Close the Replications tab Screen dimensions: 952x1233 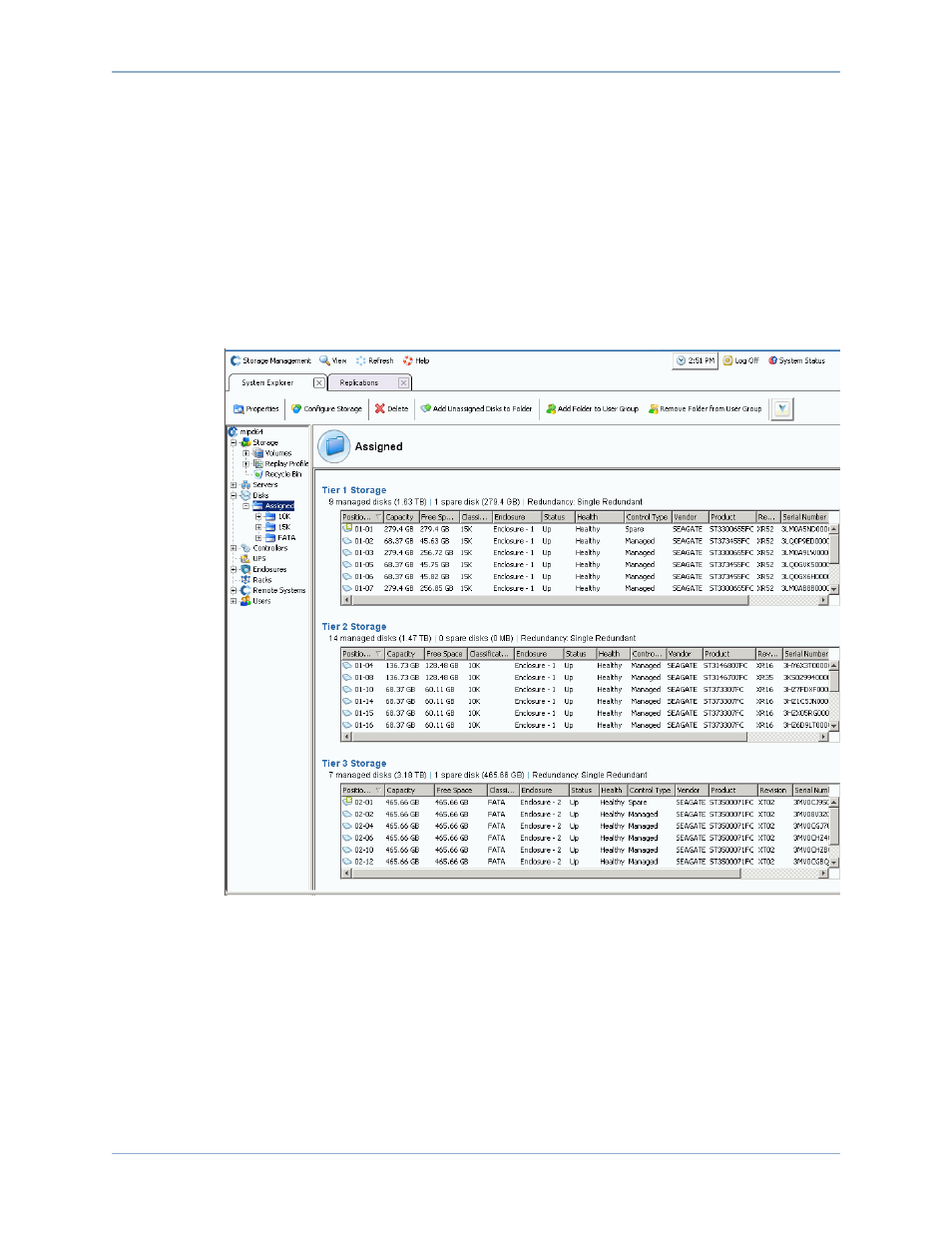pos(403,382)
